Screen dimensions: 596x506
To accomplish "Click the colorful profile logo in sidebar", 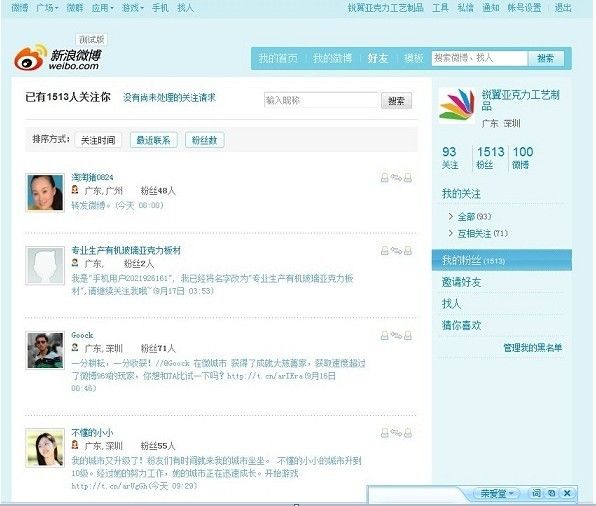I will pyautogui.click(x=457, y=106).
